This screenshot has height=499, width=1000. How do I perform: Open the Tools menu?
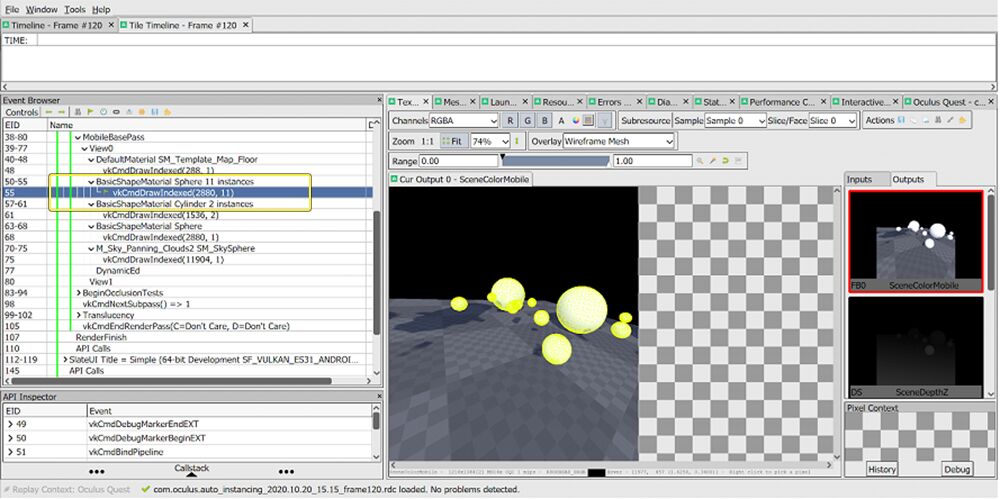pyautogui.click(x=75, y=8)
